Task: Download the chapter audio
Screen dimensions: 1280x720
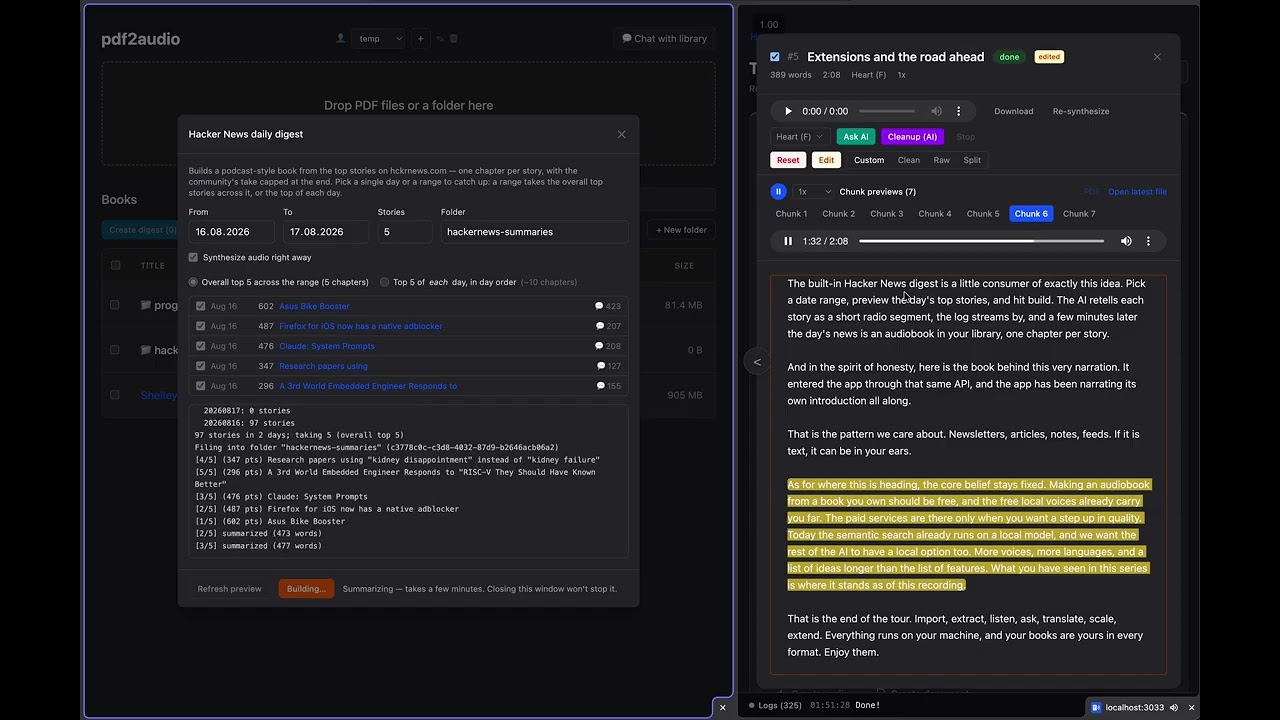Action: (x=1014, y=111)
